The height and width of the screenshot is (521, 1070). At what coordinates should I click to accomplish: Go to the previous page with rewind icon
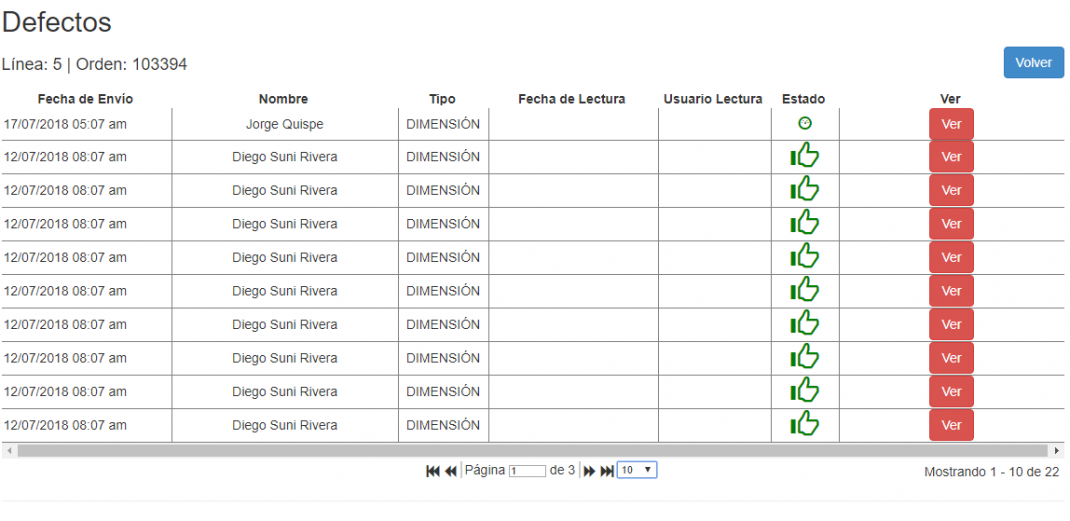pos(450,471)
